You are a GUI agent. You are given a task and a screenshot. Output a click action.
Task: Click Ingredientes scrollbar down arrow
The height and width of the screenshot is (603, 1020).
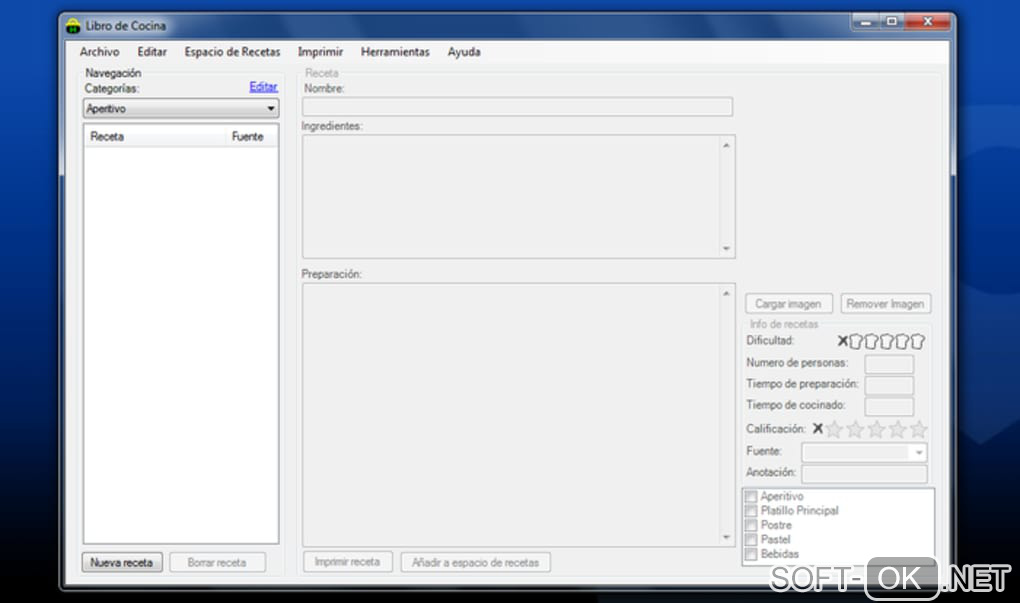pos(727,248)
